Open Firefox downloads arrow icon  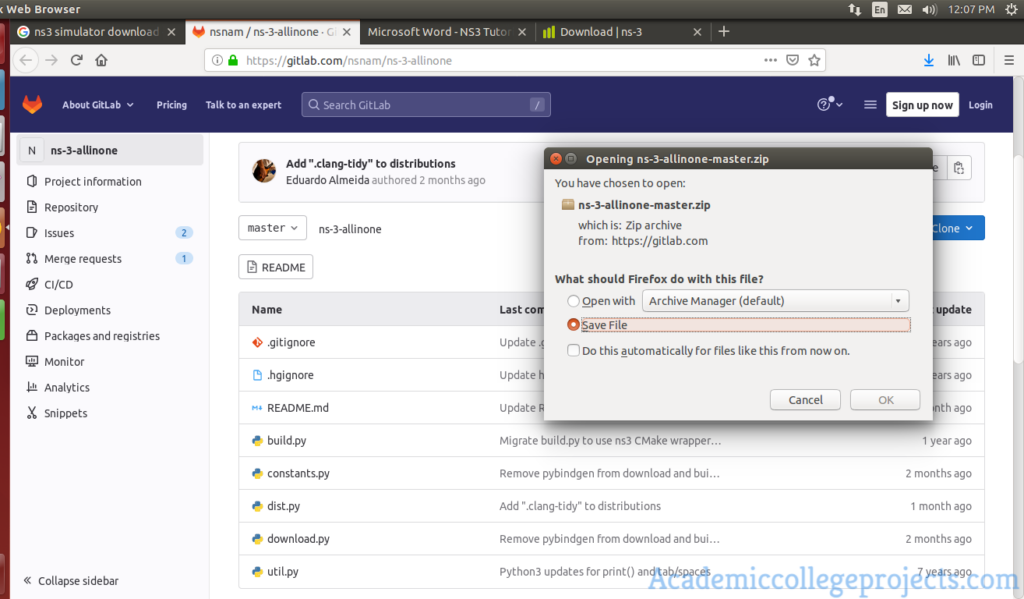pyautogui.click(x=929, y=60)
